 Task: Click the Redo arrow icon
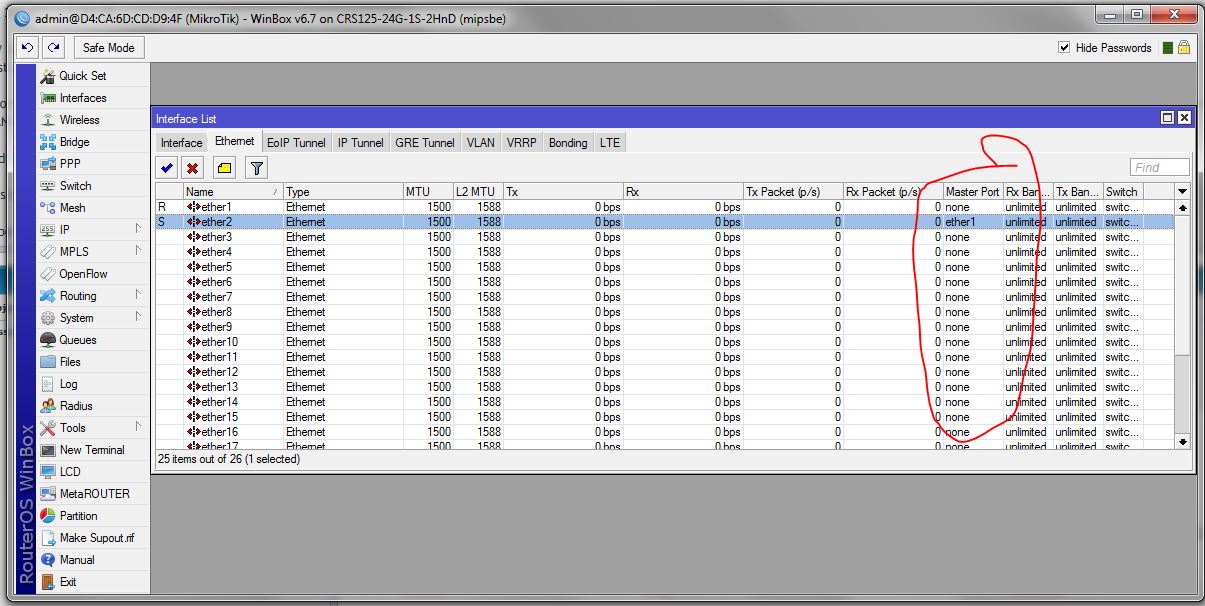[53, 47]
